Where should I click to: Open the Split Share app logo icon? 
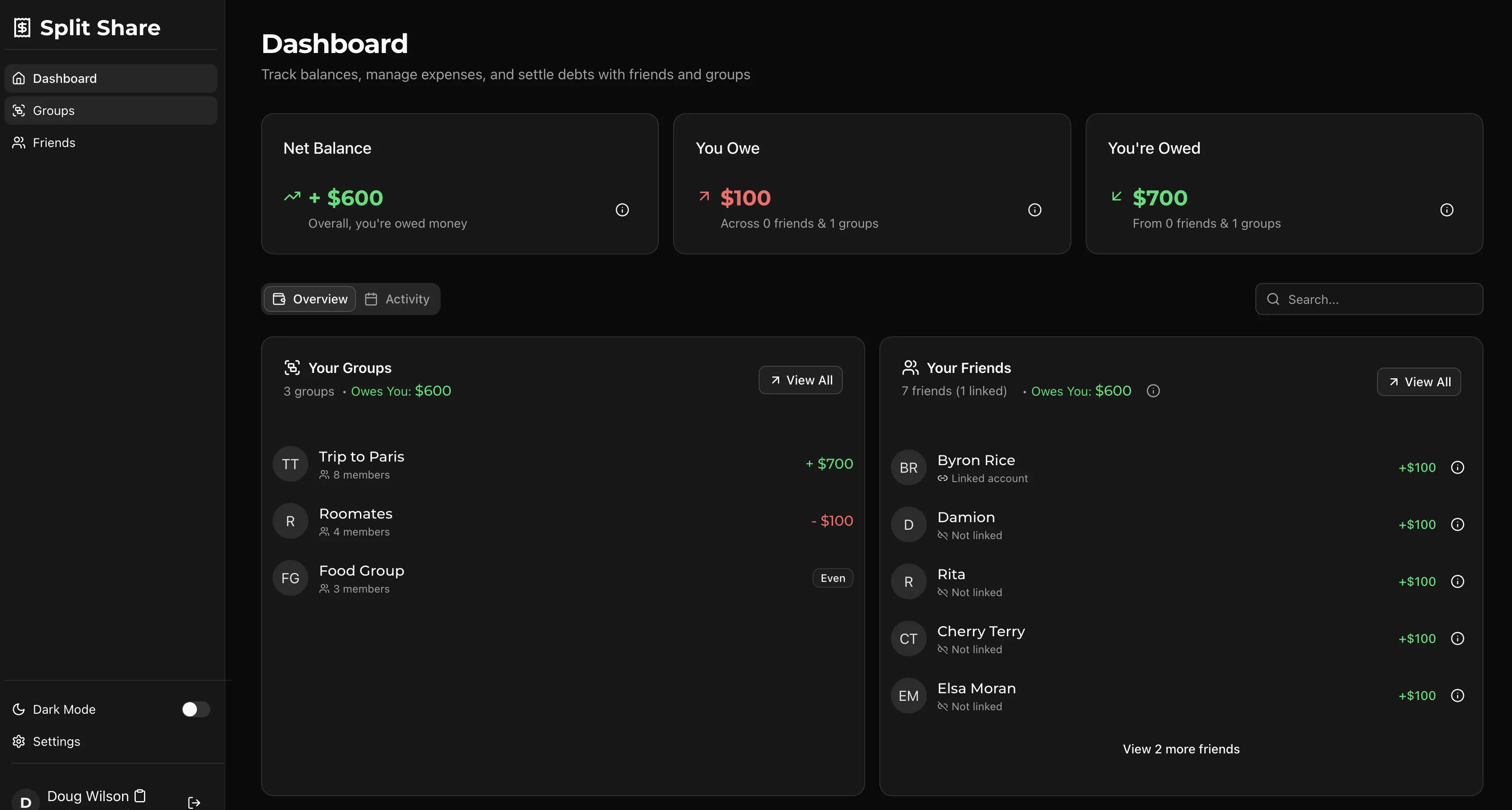click(22, 27)
